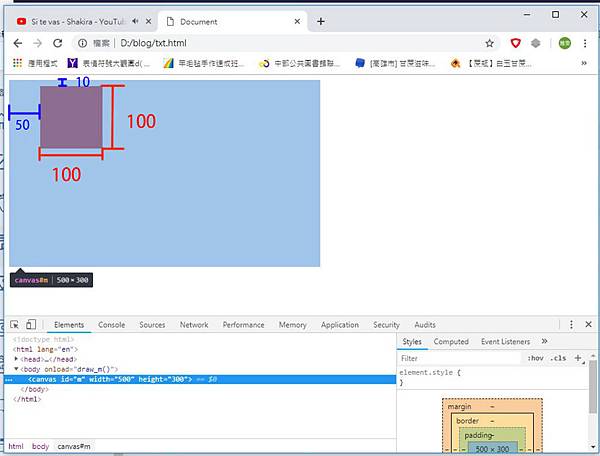Open the Security panel
Screen dimensions: 600x456
point(386,325)
